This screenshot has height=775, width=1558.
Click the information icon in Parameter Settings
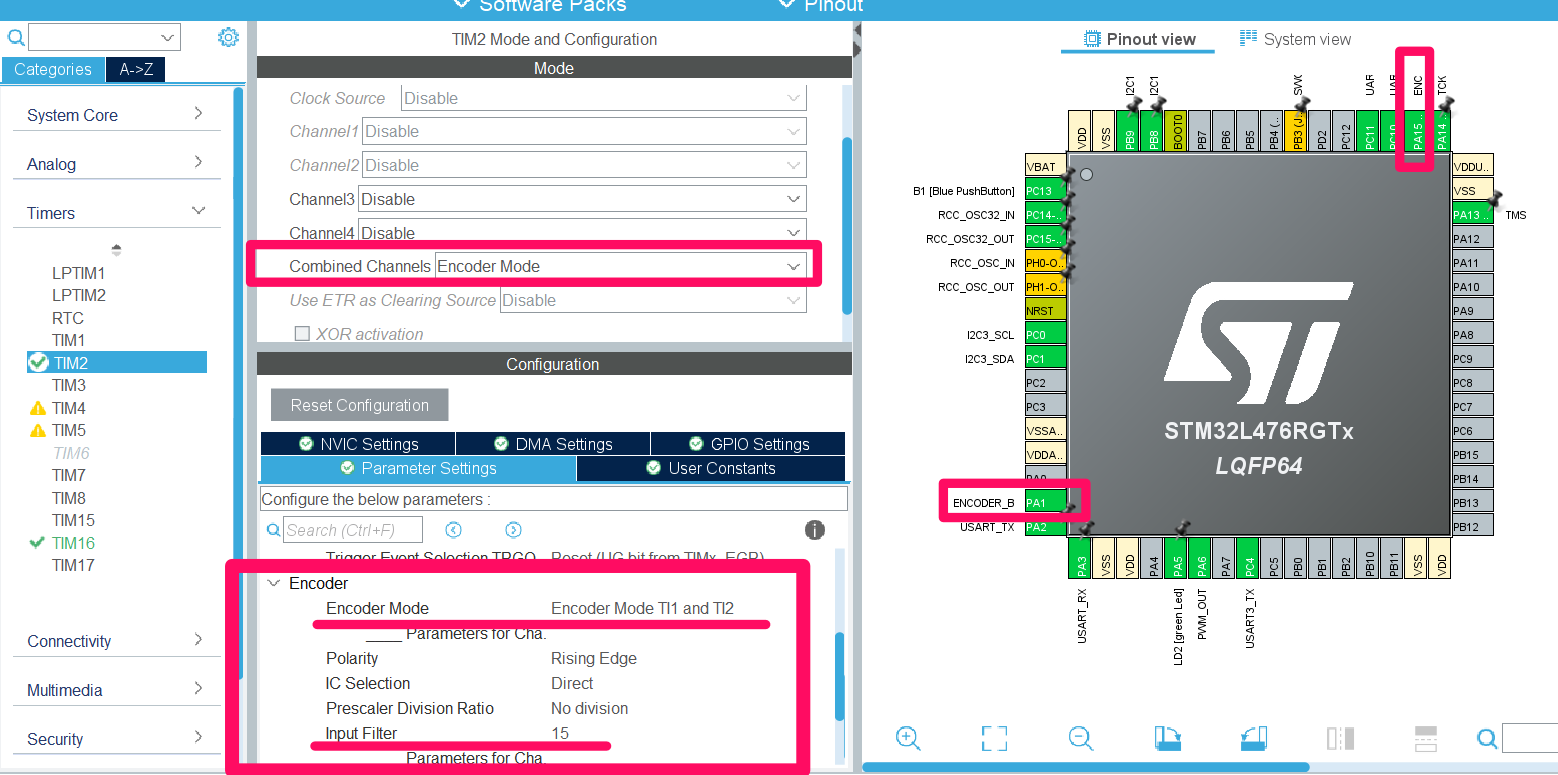coord(815,530)
